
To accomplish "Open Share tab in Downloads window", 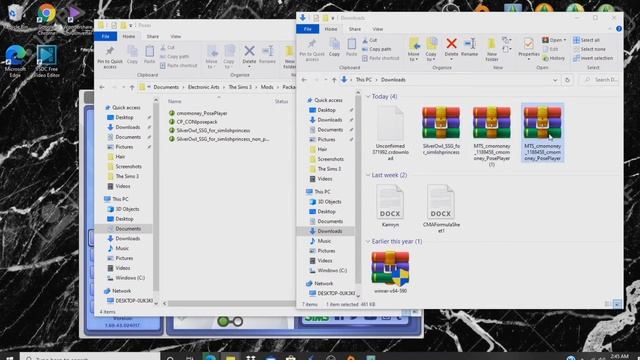I will click(x=354, y=29).
